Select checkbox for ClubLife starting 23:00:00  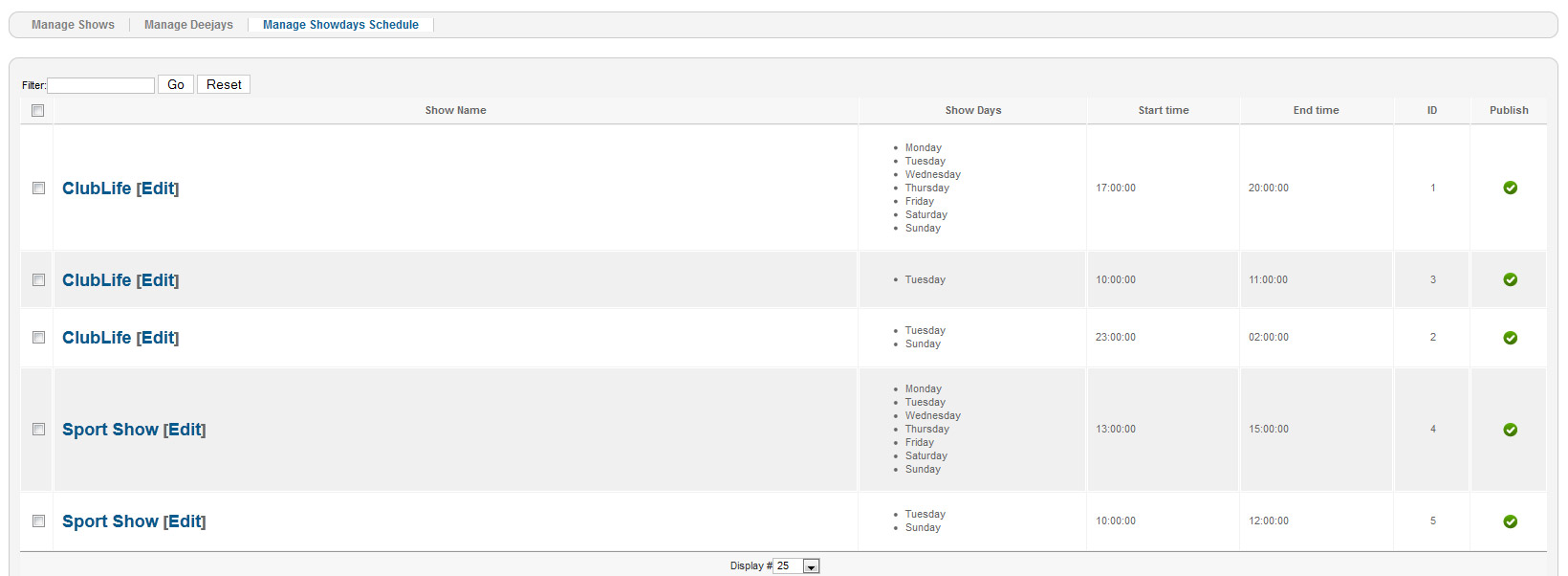38,338
